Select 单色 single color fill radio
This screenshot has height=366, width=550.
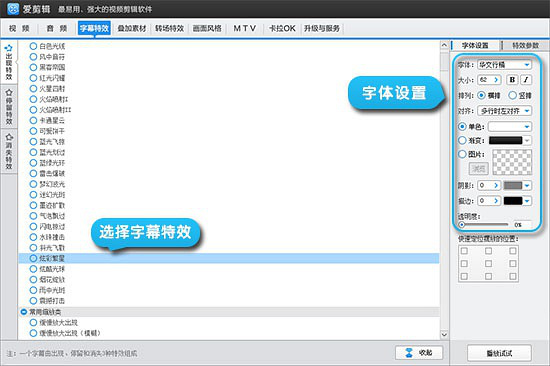(x=462, y=126)
